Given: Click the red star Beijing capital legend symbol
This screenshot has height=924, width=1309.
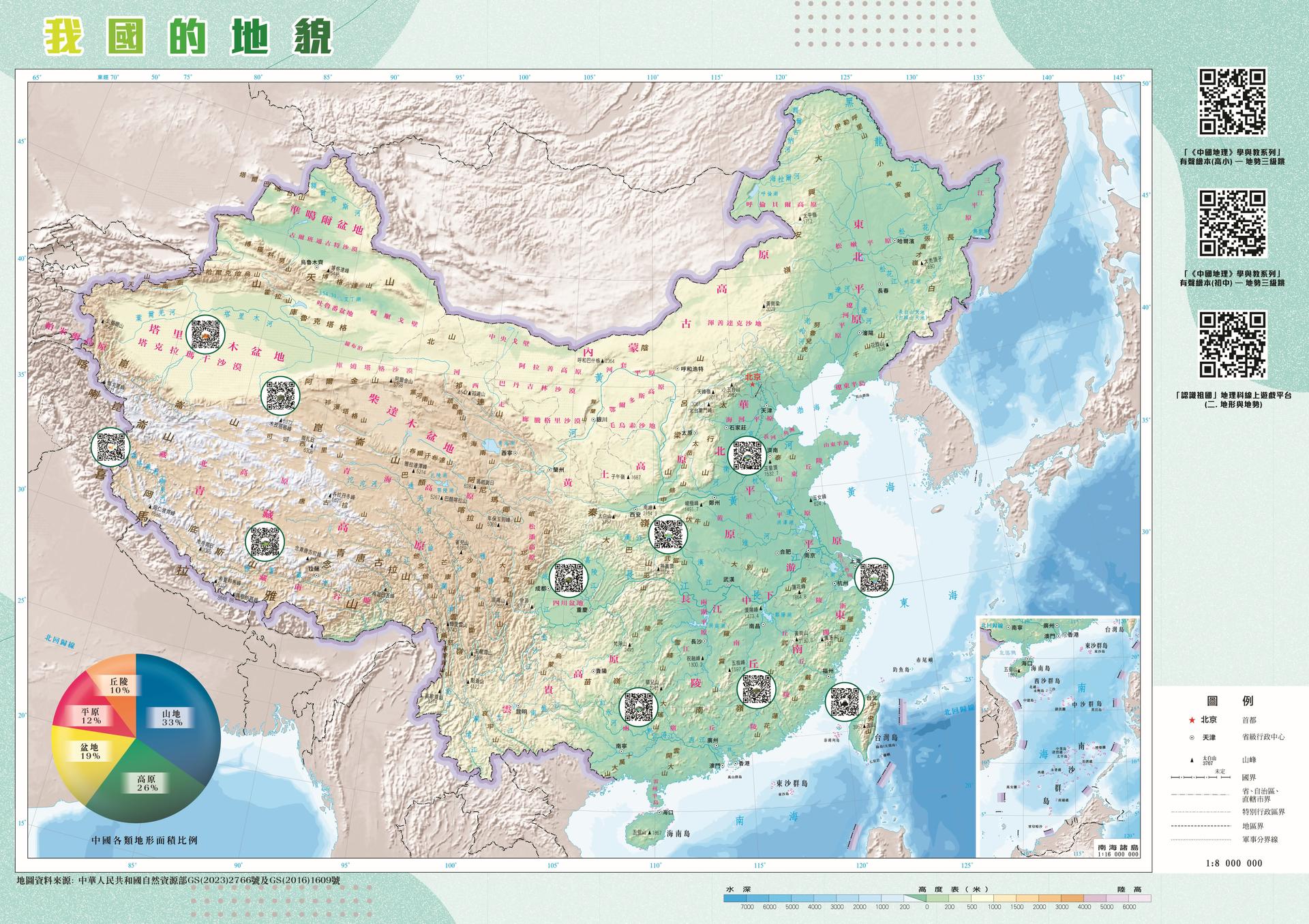Looking at the screenshot, I should point(1191,720).
